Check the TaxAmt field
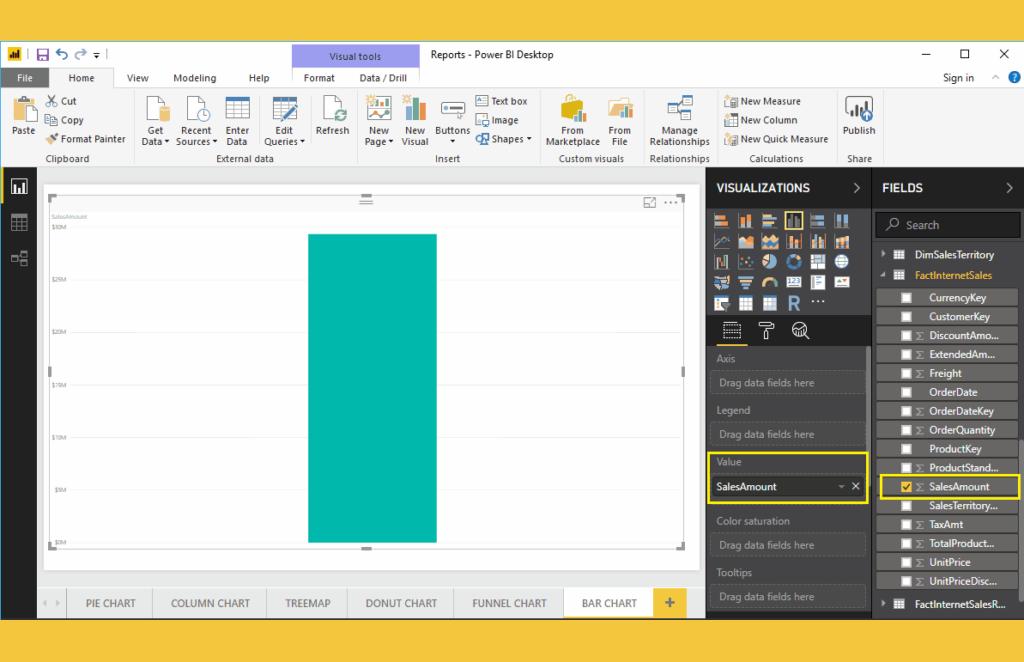The image size is (1024, 662). click(x=906, y=524)
